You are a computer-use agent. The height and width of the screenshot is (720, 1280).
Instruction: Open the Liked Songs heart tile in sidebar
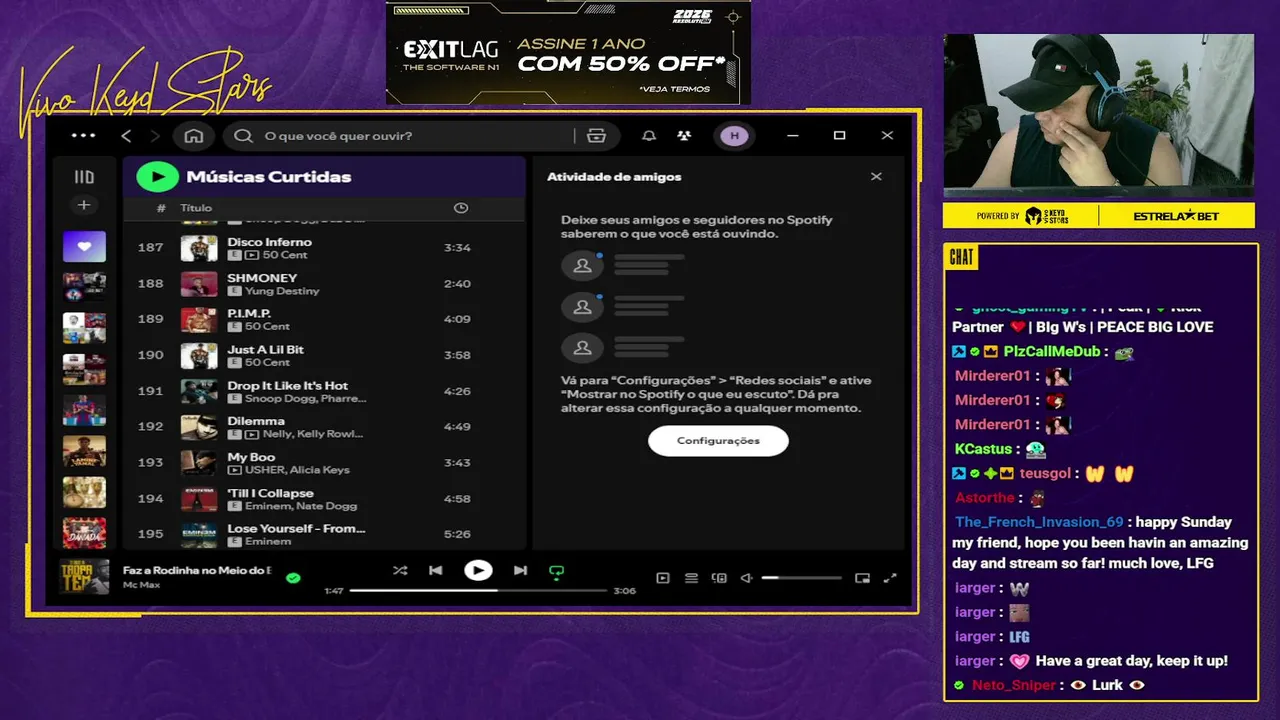coord(84,246)
